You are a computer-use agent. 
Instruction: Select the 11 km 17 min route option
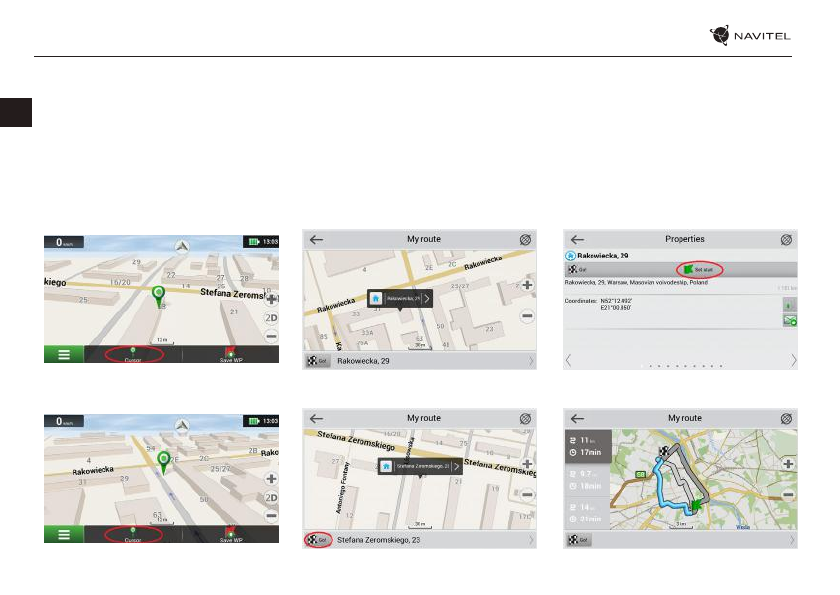[x=587, y=446]
